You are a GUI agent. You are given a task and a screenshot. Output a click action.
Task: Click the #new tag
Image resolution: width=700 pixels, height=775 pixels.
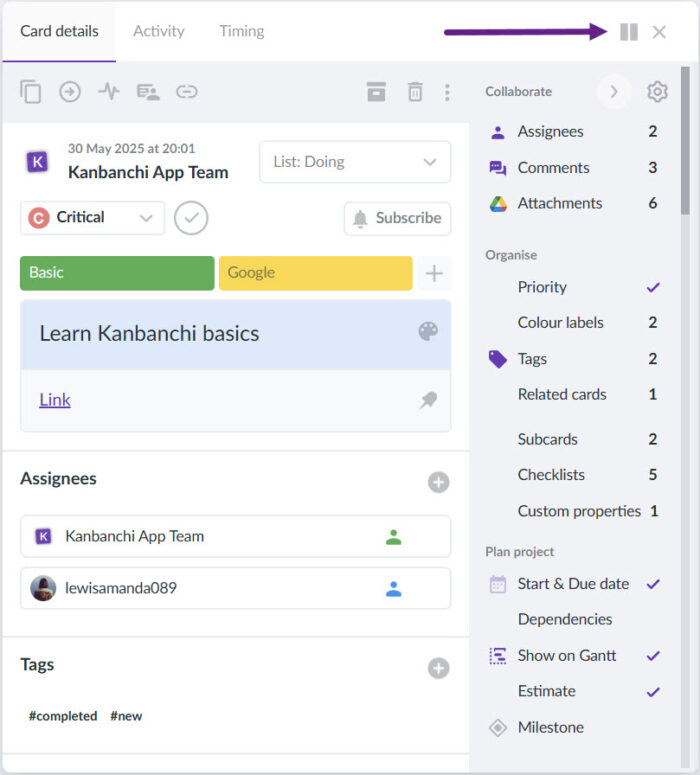coord(126,716)
